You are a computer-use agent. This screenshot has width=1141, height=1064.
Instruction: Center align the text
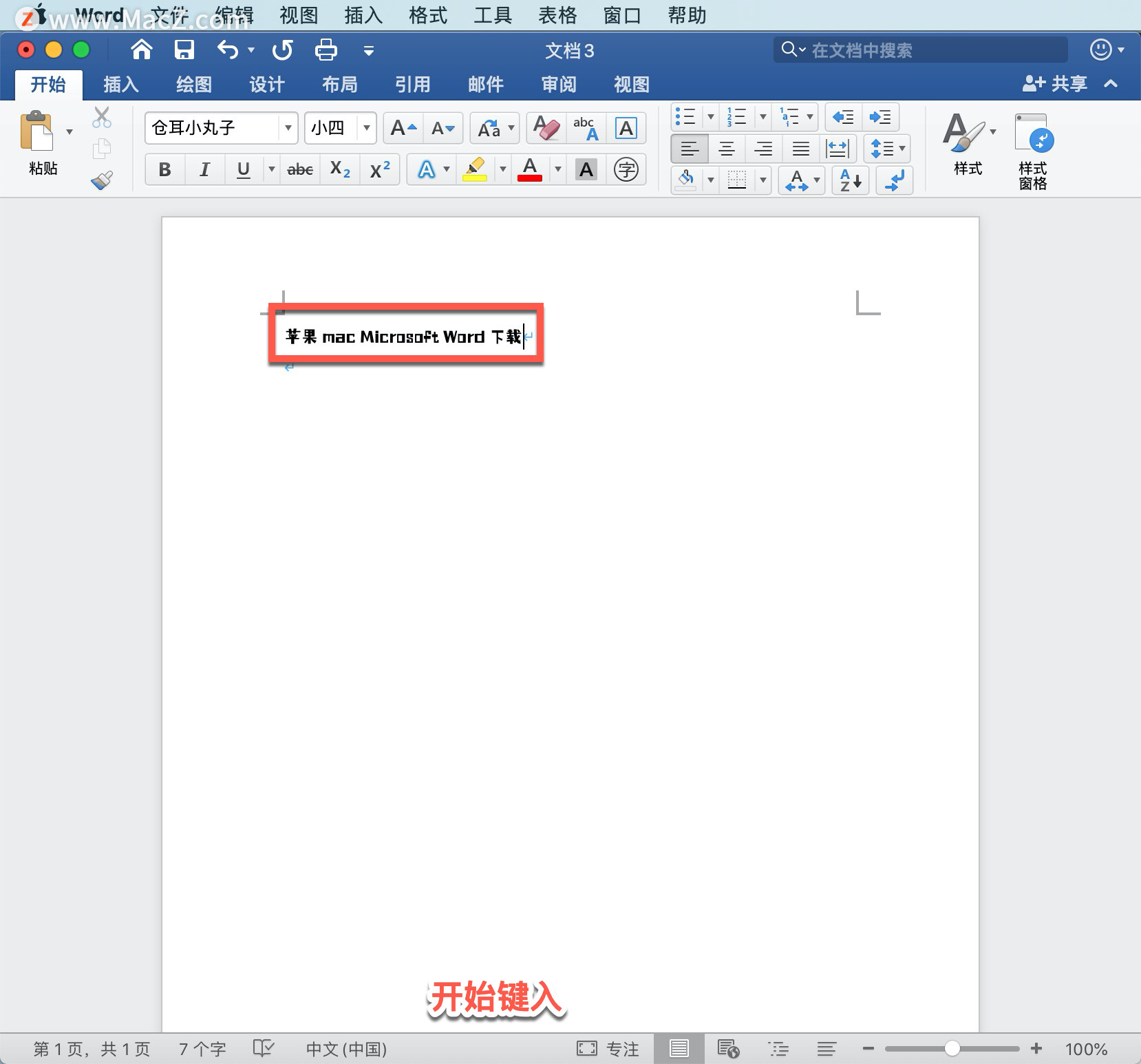click(x=727, y=149)
